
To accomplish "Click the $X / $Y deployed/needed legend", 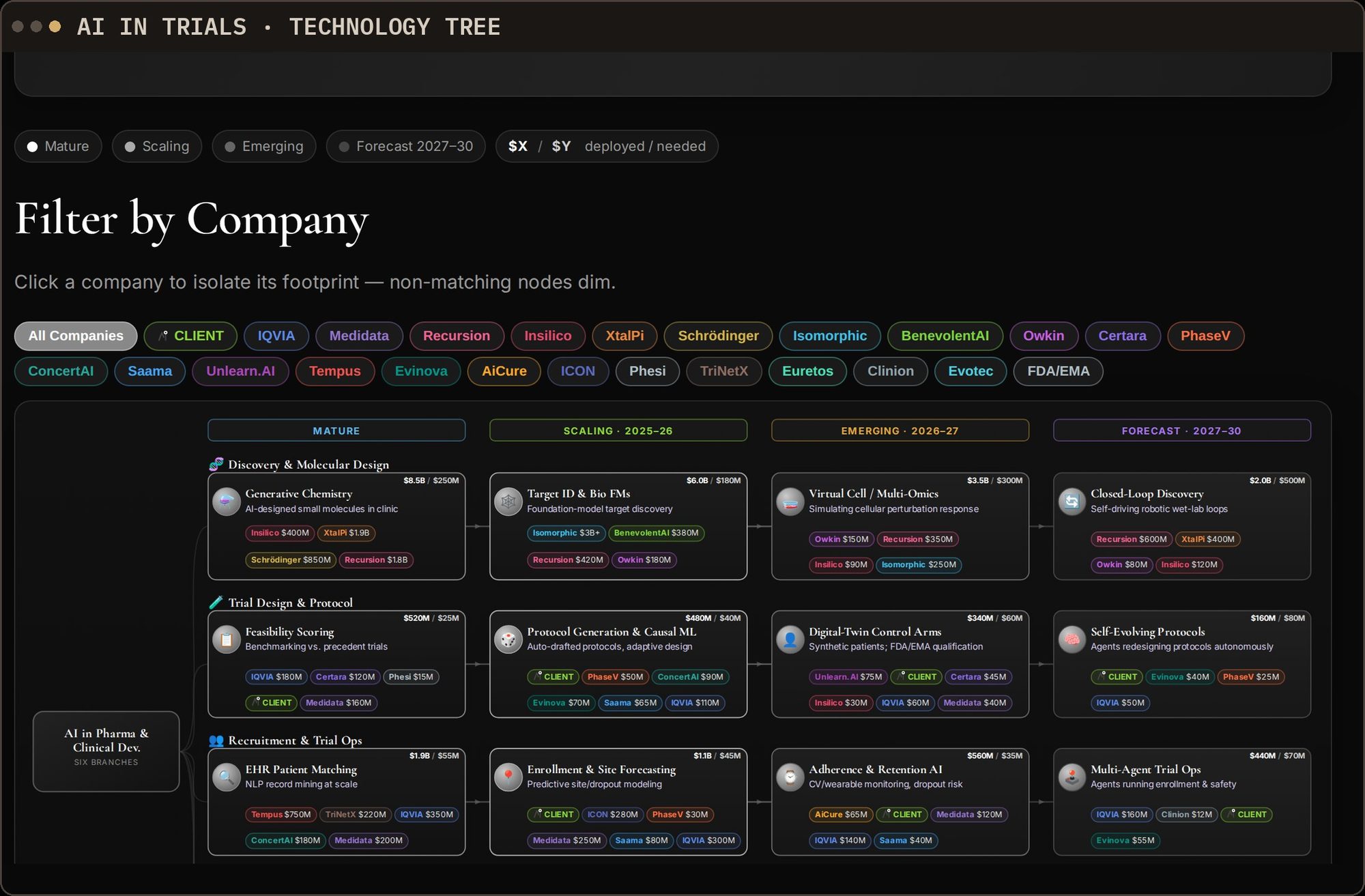I will [607, 146].
